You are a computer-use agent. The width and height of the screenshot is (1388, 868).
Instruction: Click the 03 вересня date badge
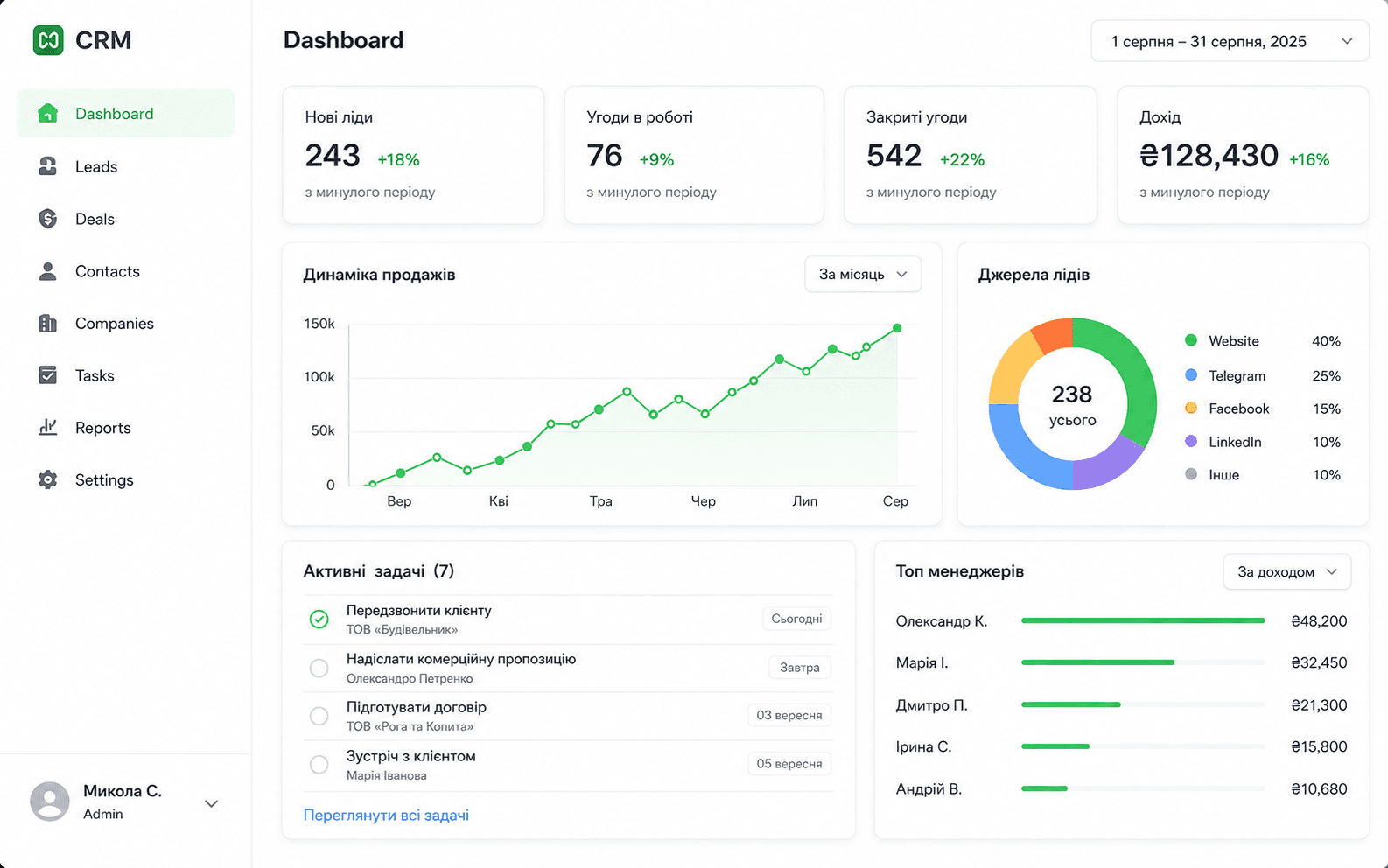[x=789, y=715]
